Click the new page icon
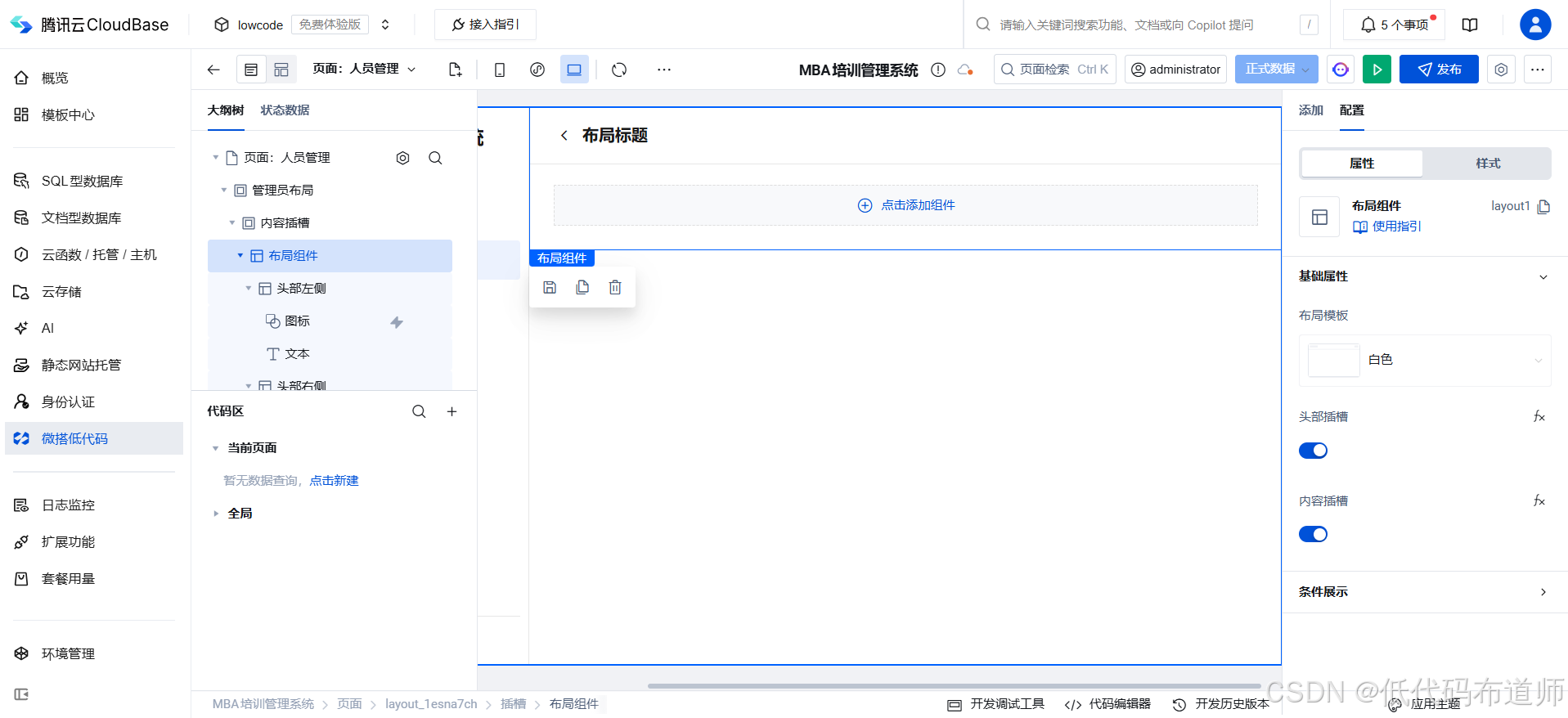The image size is (1568, 718). pyautogui.click(x=456, y=70)
